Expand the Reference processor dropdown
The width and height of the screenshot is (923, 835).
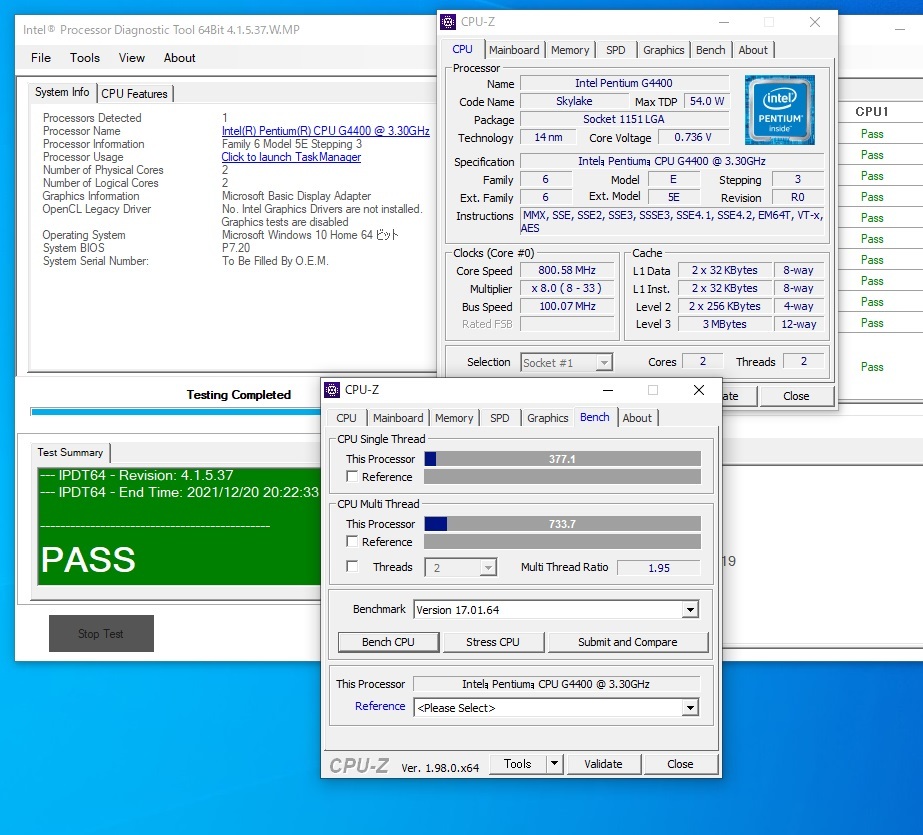coord(689,708)
